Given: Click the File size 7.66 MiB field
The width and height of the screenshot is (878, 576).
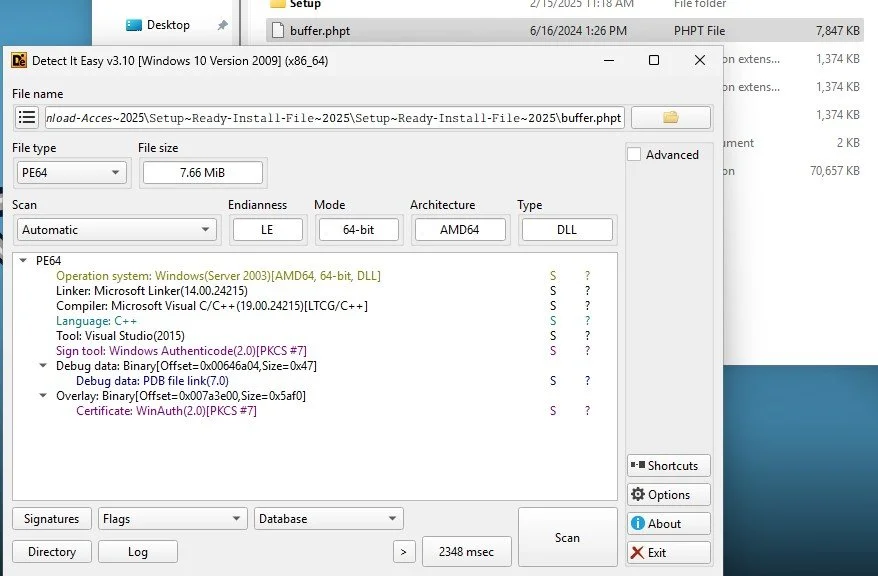Looking at the screenshot, I should 203,172.
